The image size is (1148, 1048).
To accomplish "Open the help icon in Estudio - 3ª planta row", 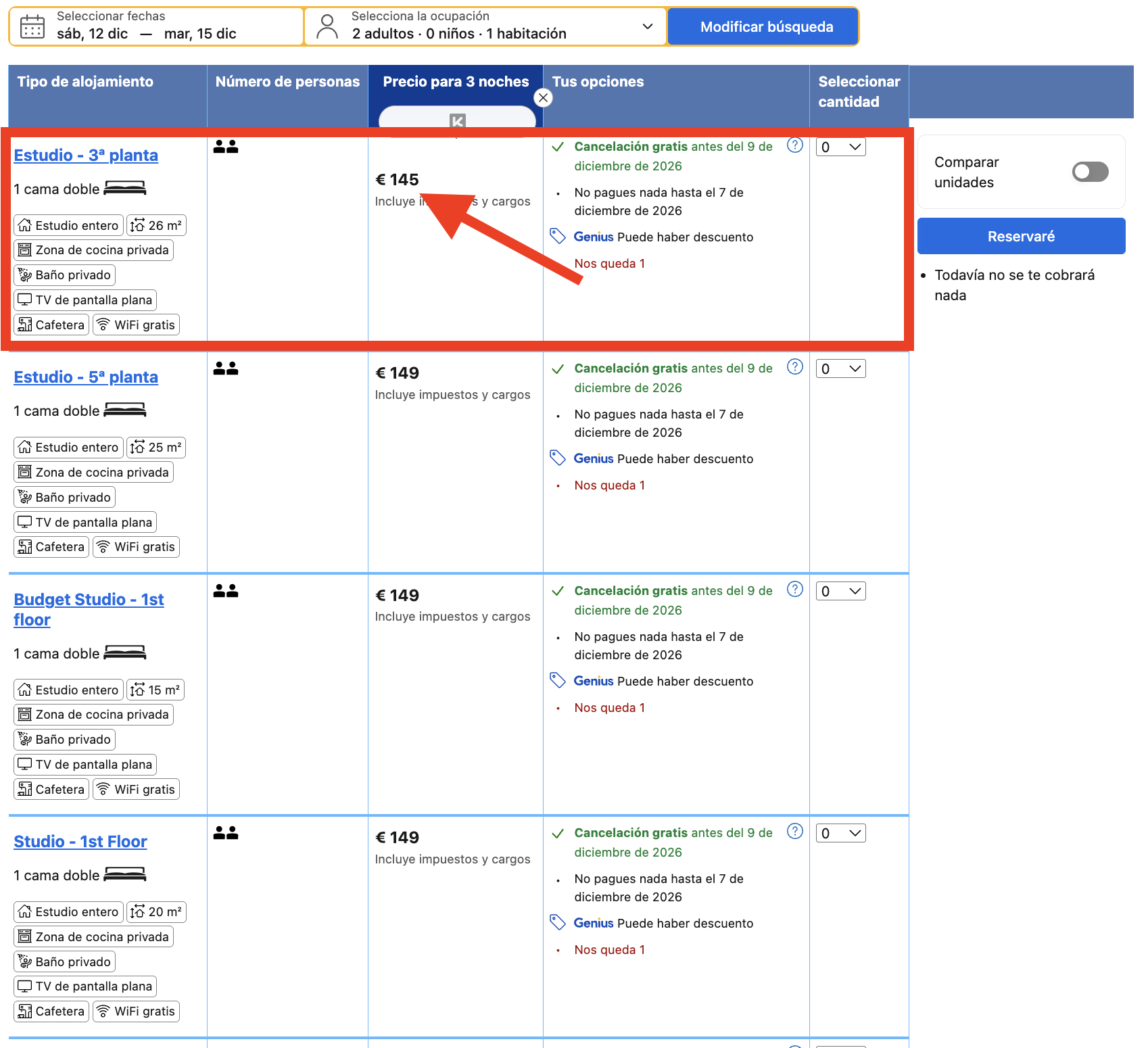I will point(795,145).
